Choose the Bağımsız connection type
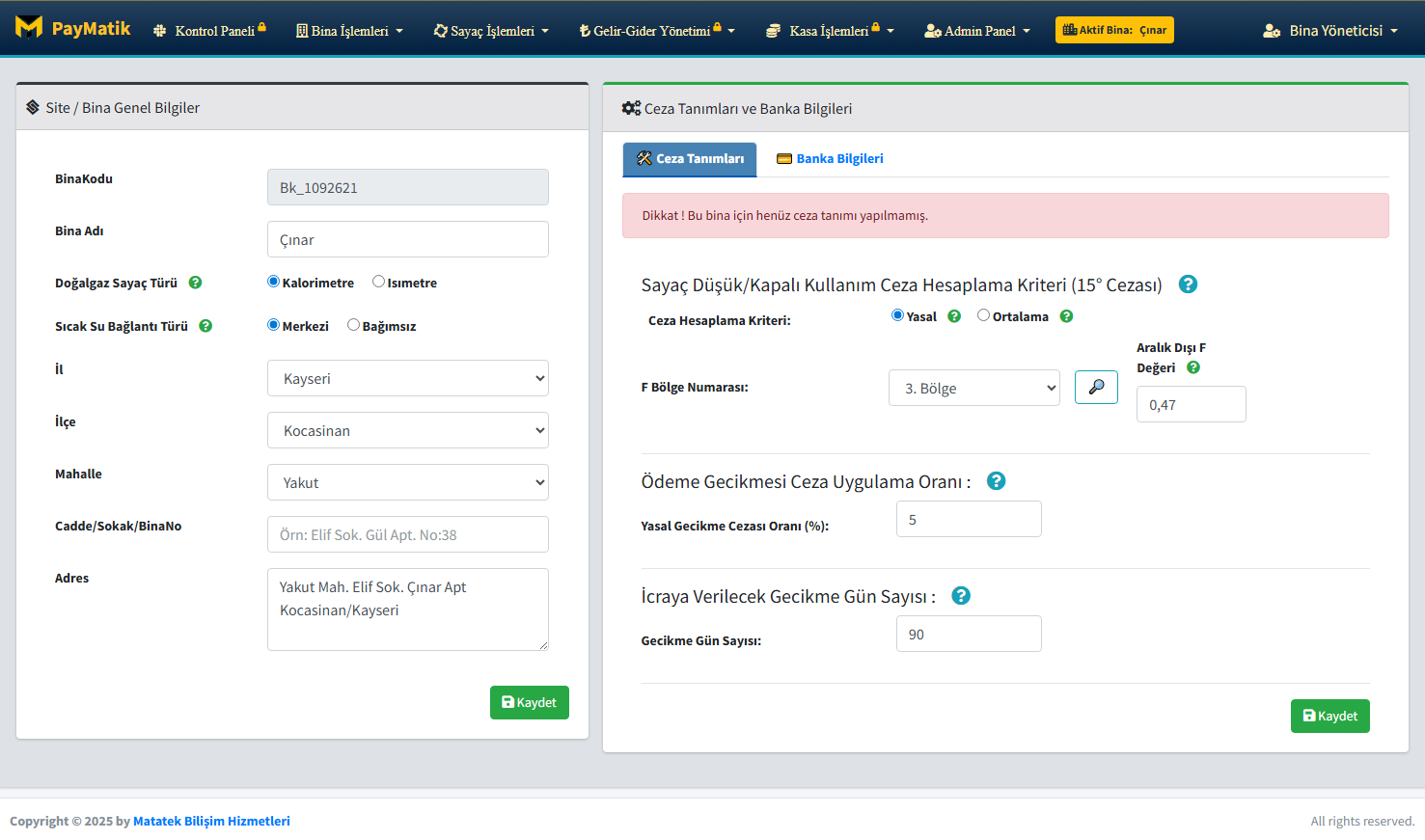The image size is (1425, 840). (x=353, y=325)
